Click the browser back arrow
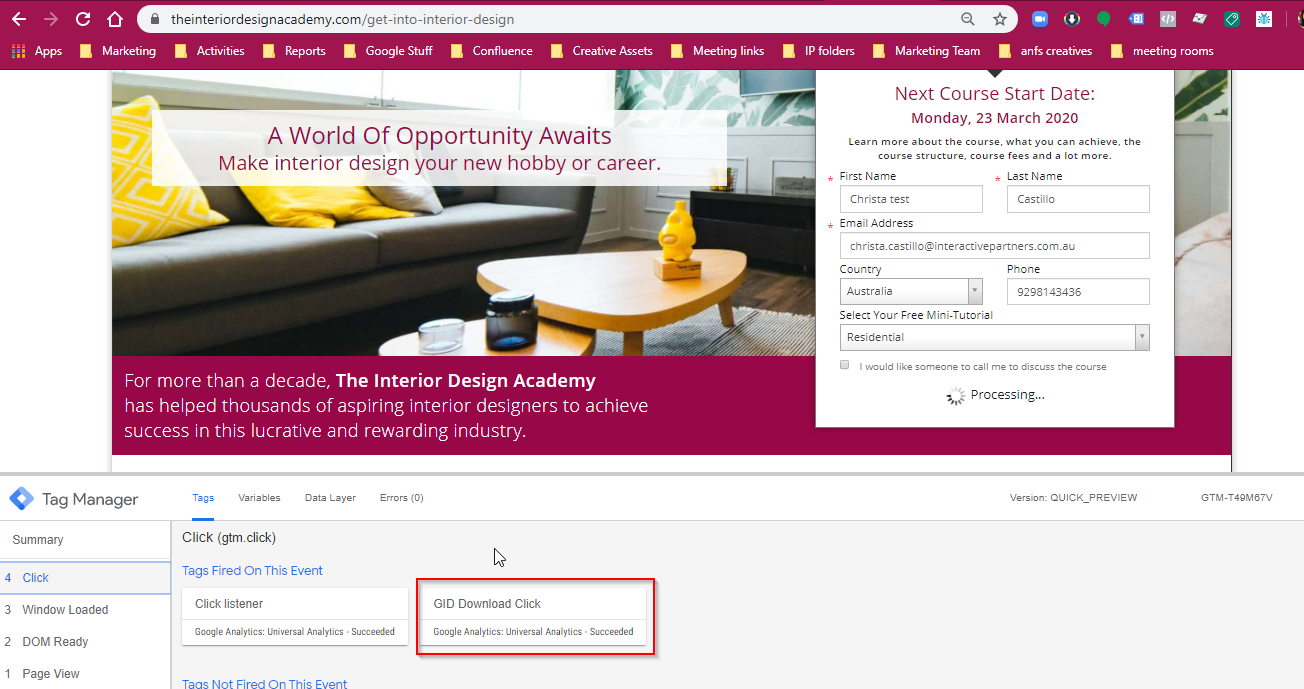The image size is (1304, 689). [19, 19]
